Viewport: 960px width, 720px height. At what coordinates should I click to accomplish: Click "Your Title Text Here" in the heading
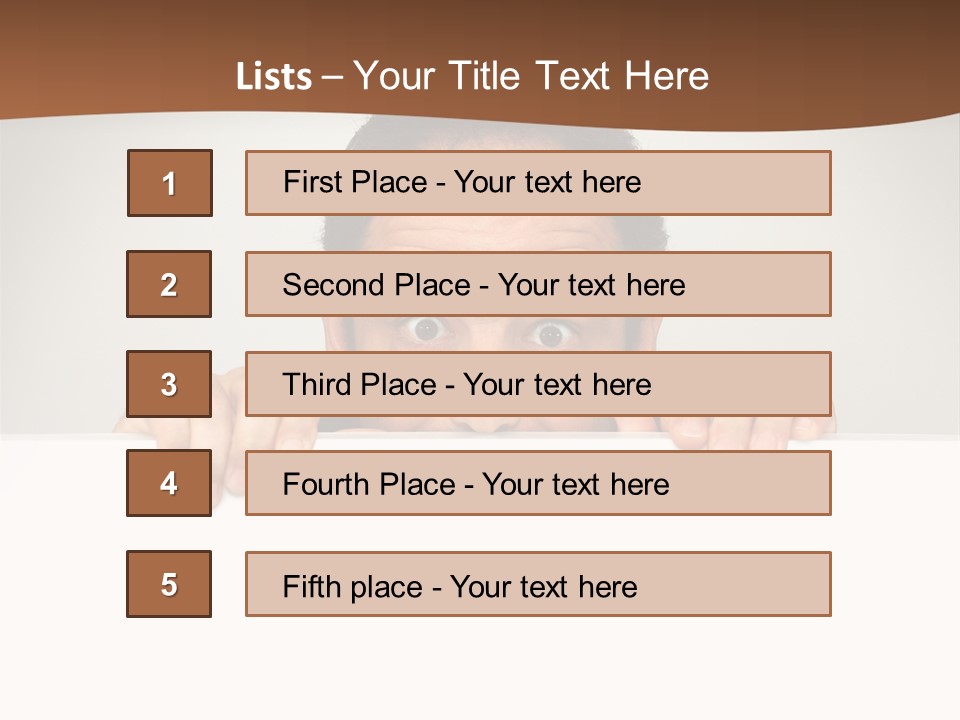tap(531, 77)
